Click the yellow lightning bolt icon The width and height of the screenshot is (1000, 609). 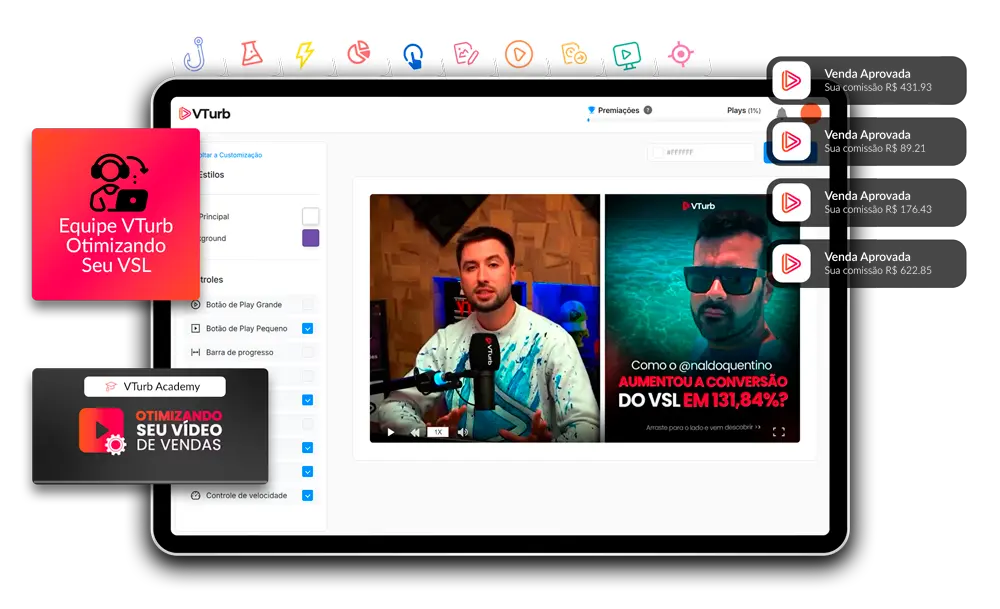pyautogui.click(x=305, y=54)
